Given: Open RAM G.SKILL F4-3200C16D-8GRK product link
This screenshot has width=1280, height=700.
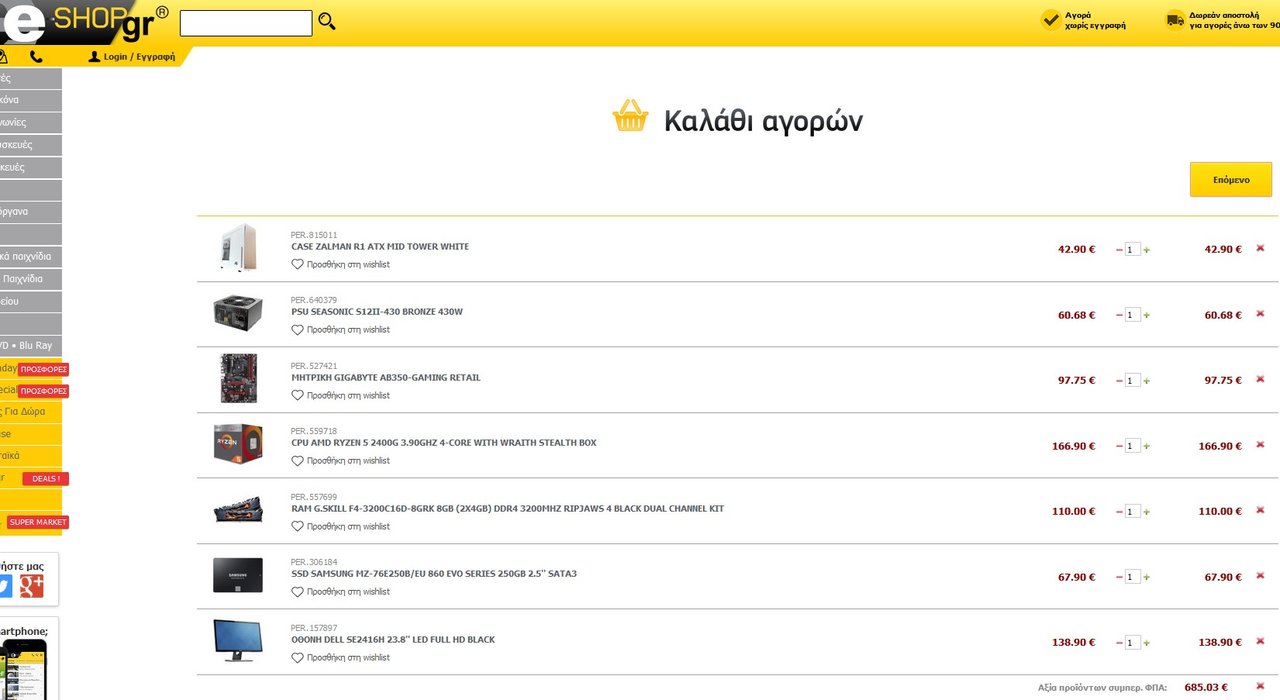Looking at the screenshot, I should 508,509.
